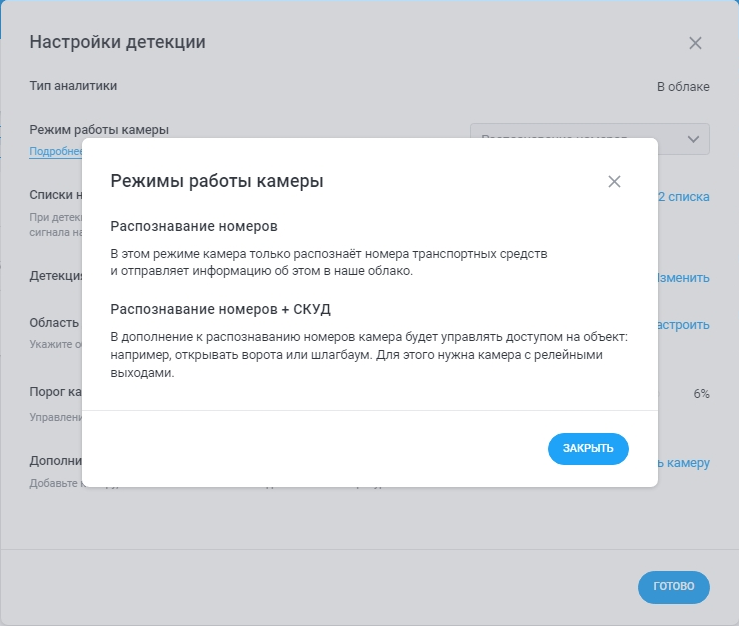Screen dimensions: 739x626
Task: Expand the camera mode dropdown arrow
Action: (x=693, y=139)
